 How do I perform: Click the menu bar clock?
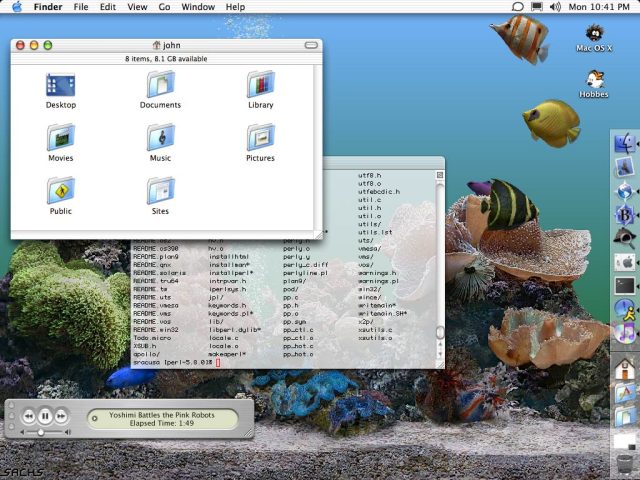[x=599, y=7]
